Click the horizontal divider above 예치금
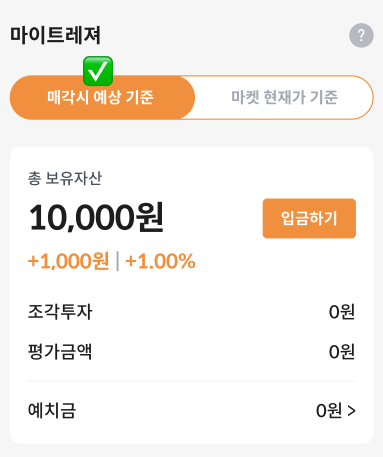 192,381
